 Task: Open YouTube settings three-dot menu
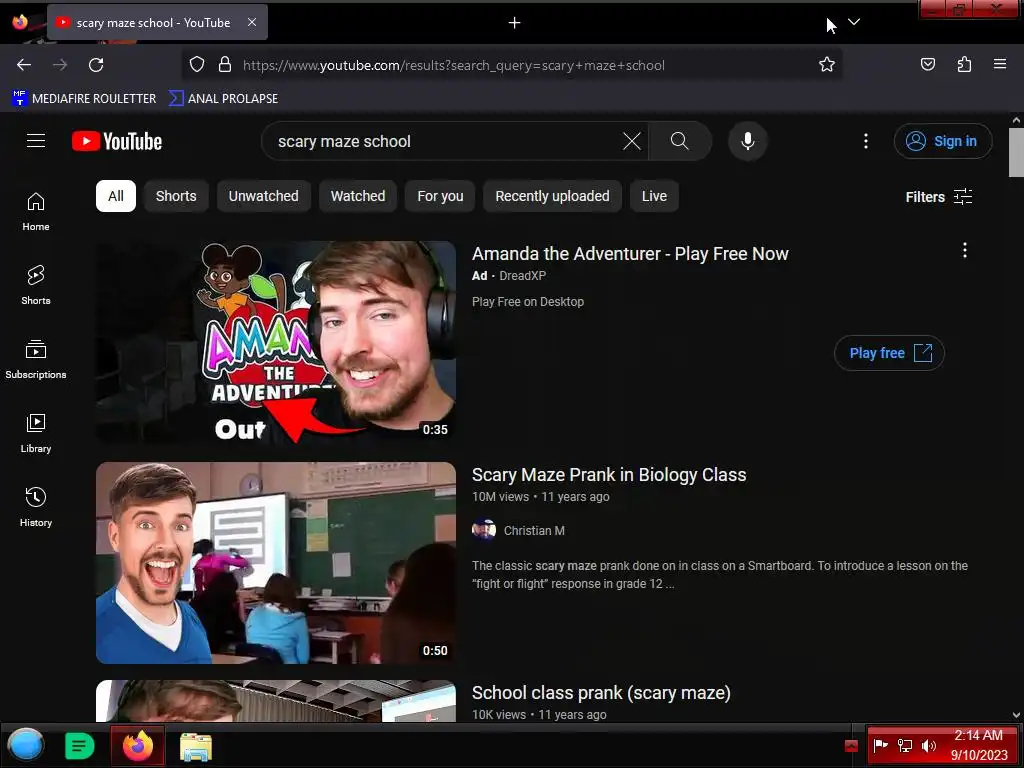click(866, 141)
